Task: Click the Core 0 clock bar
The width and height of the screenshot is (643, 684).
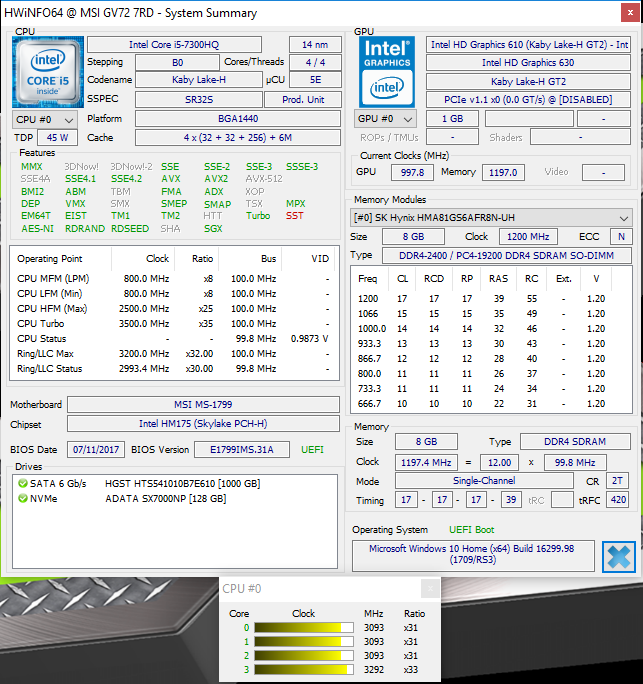Action: coord(304,628)
